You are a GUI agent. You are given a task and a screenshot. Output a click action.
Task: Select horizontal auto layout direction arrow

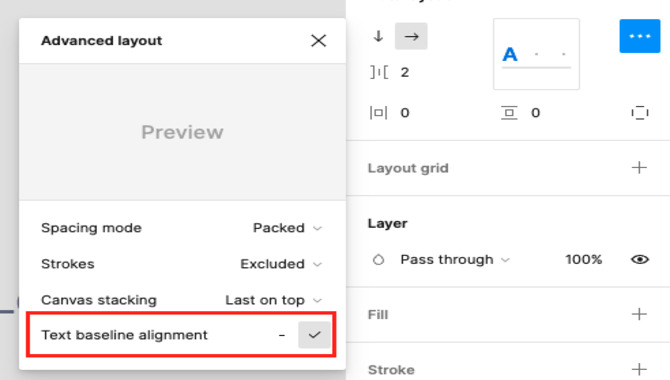pos(411,36)
